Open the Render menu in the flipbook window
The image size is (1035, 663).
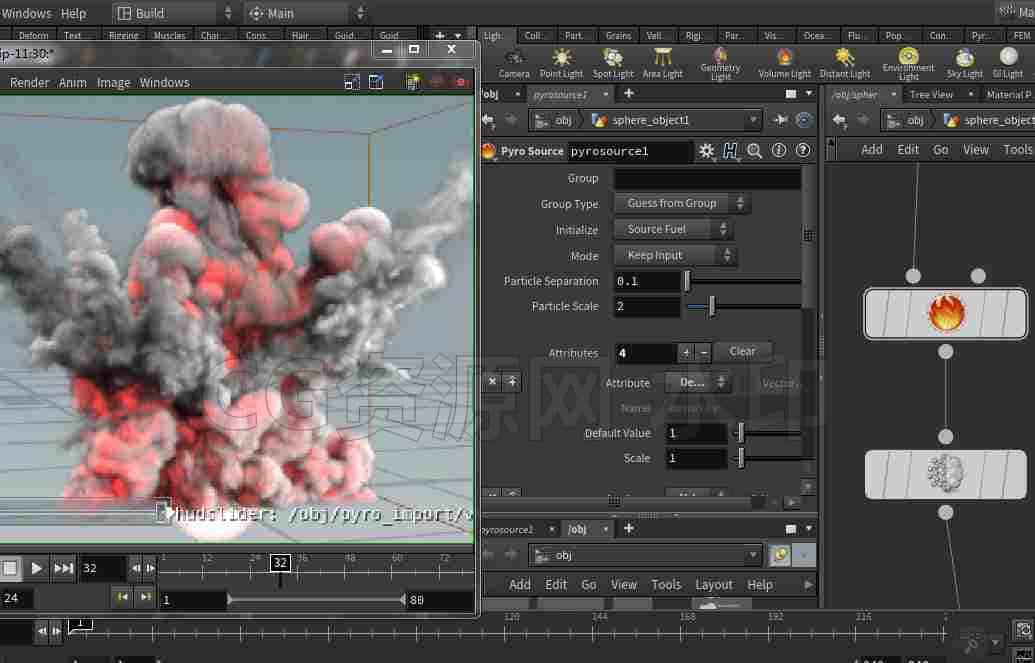click(x=29, y=83)
